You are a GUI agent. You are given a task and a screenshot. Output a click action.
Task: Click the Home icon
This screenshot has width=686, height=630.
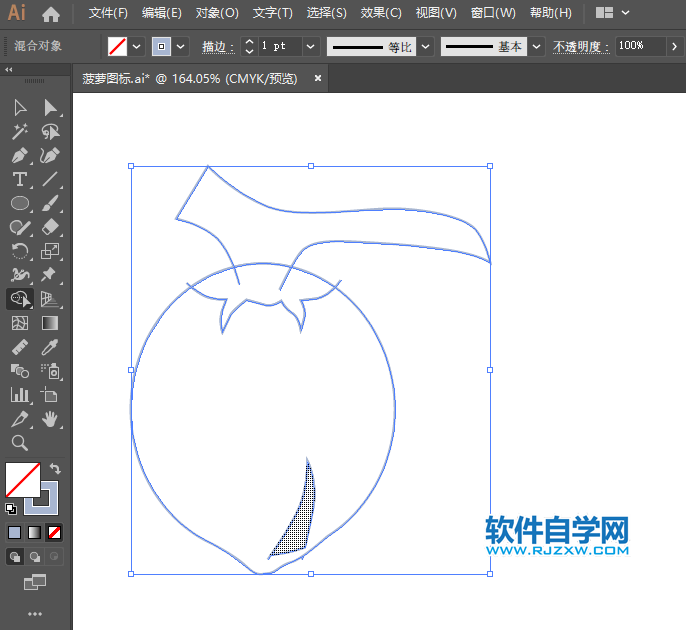pos(51,14)
